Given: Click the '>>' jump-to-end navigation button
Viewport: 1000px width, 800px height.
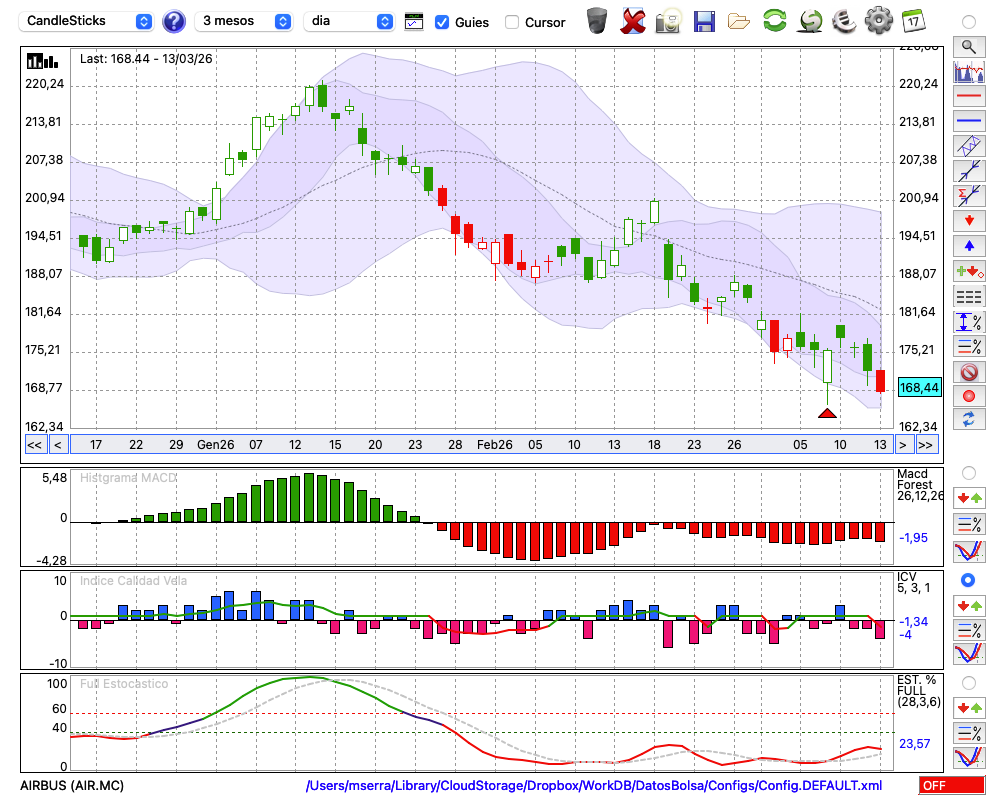Looking at the screenshot, I should click(926, 444).
